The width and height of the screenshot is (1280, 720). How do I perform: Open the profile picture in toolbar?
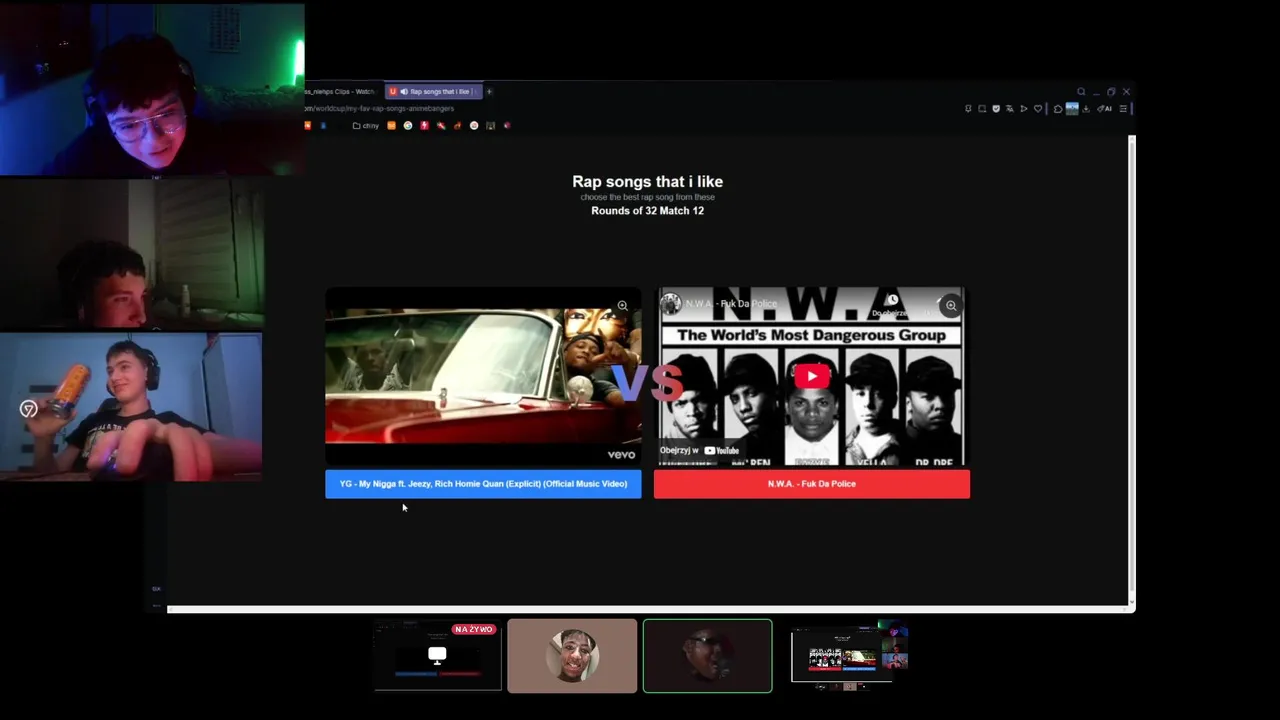click(x=1072, y=108)
